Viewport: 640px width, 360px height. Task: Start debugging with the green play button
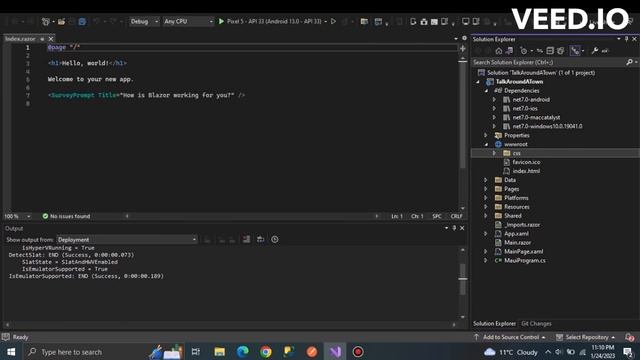point(221,21)
